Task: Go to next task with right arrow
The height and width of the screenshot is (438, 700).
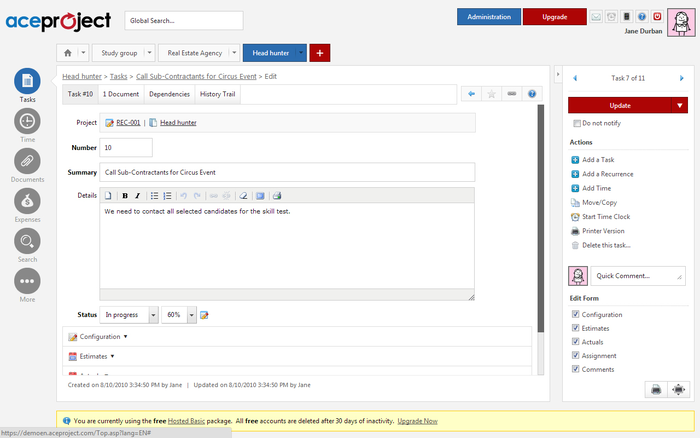Action: click(682, 77)
